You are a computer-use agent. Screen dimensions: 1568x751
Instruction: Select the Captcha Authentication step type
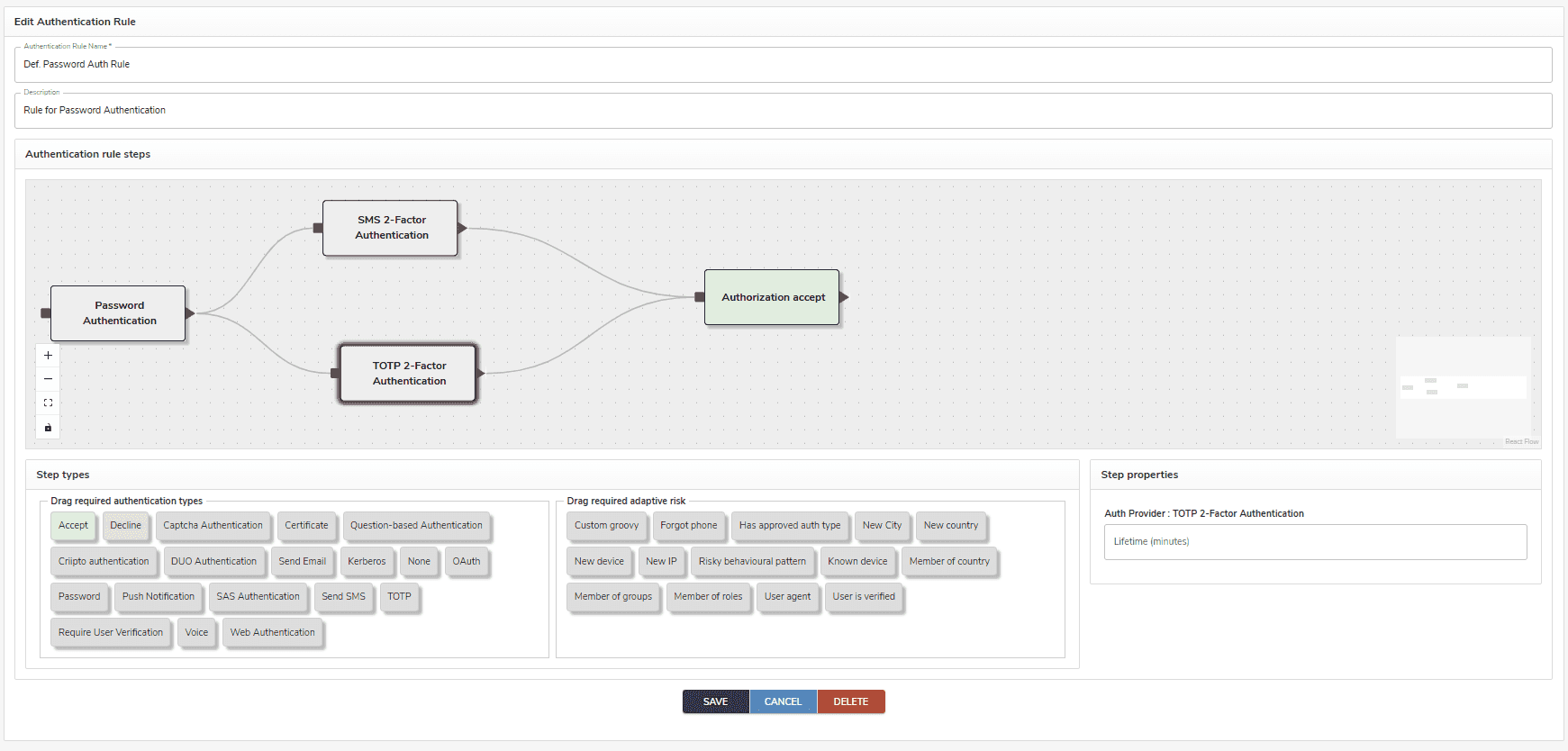(x=213, y=526)
